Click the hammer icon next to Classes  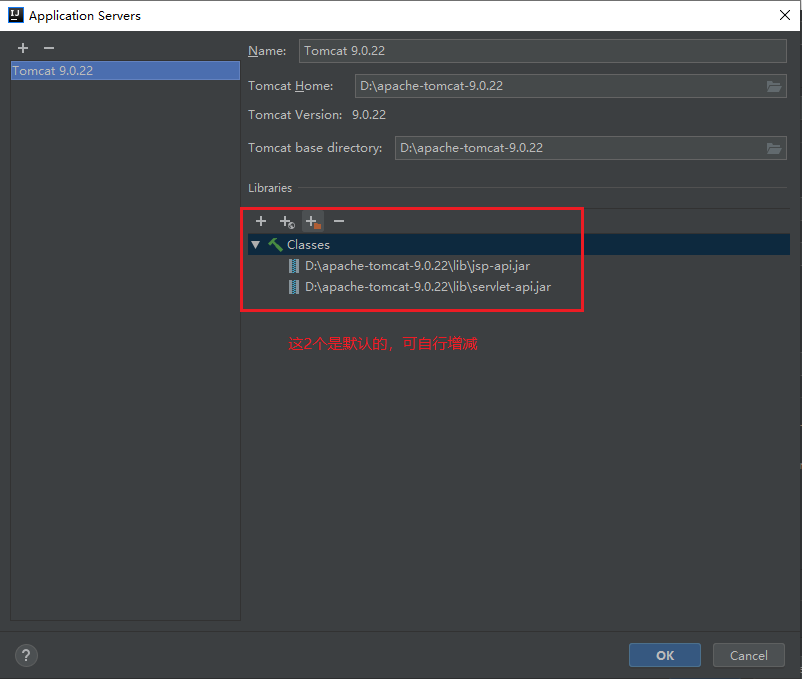275,245
